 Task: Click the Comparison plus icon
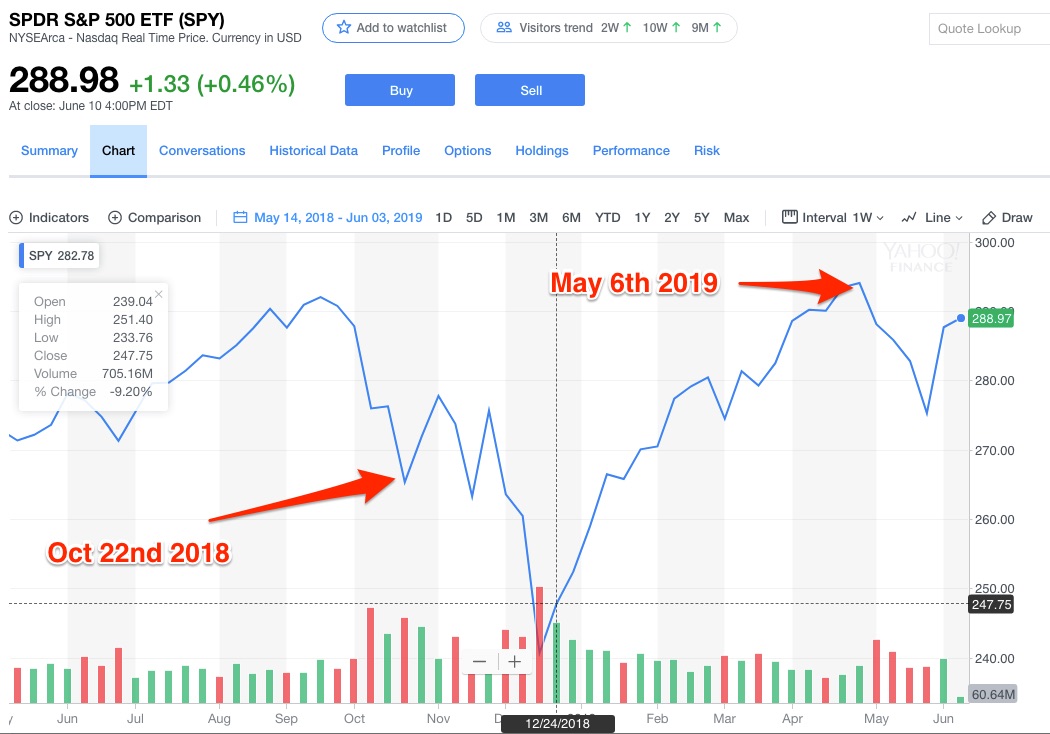(x=115, y=217)
